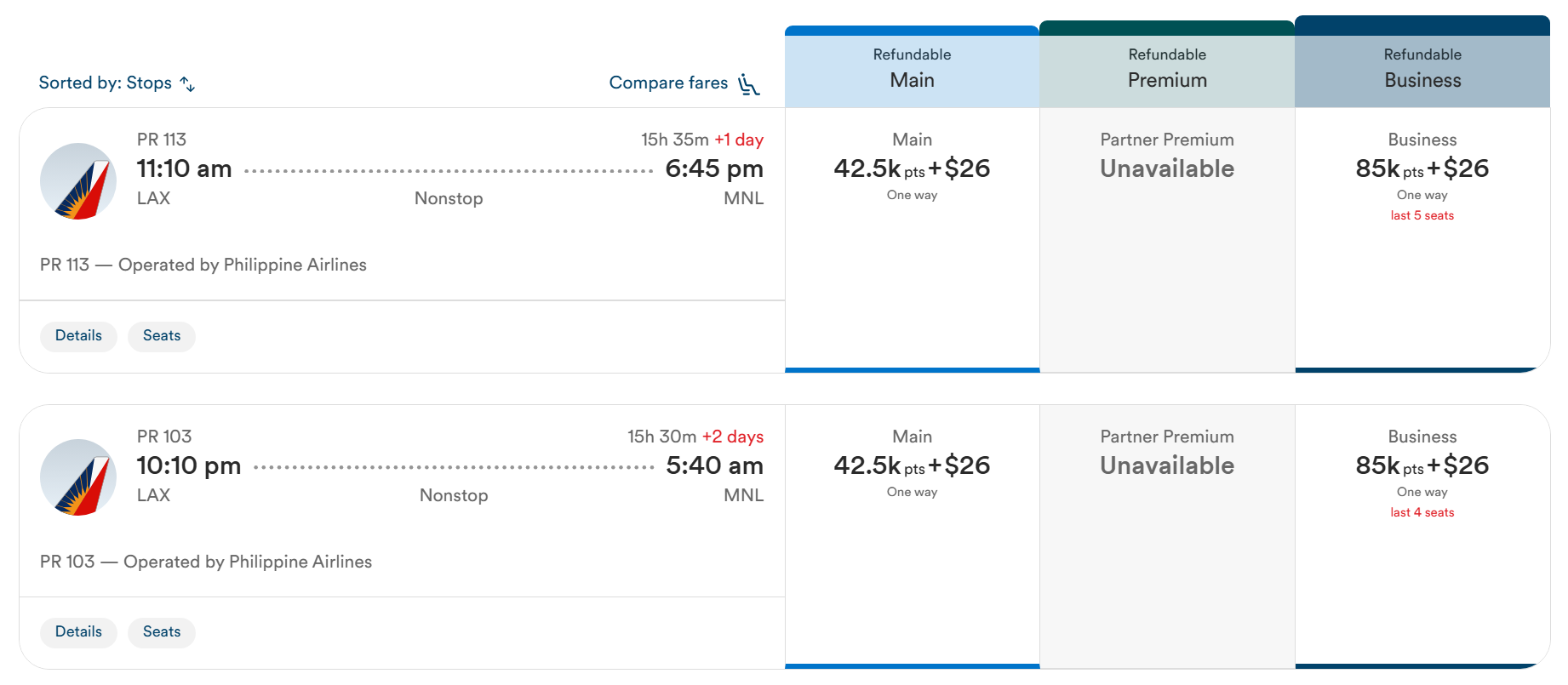Viewport: 1568px width, 685px height.
Task: Click Philippine Airlines logo for PR 113
Action: point(78,181)
